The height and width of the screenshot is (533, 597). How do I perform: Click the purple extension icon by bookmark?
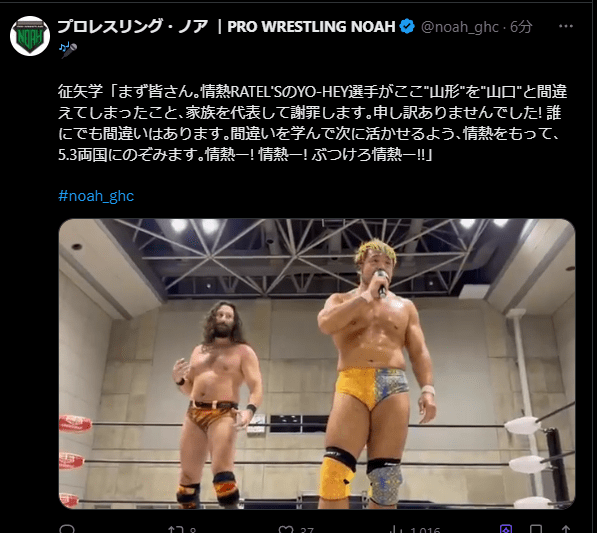[506, 529]
